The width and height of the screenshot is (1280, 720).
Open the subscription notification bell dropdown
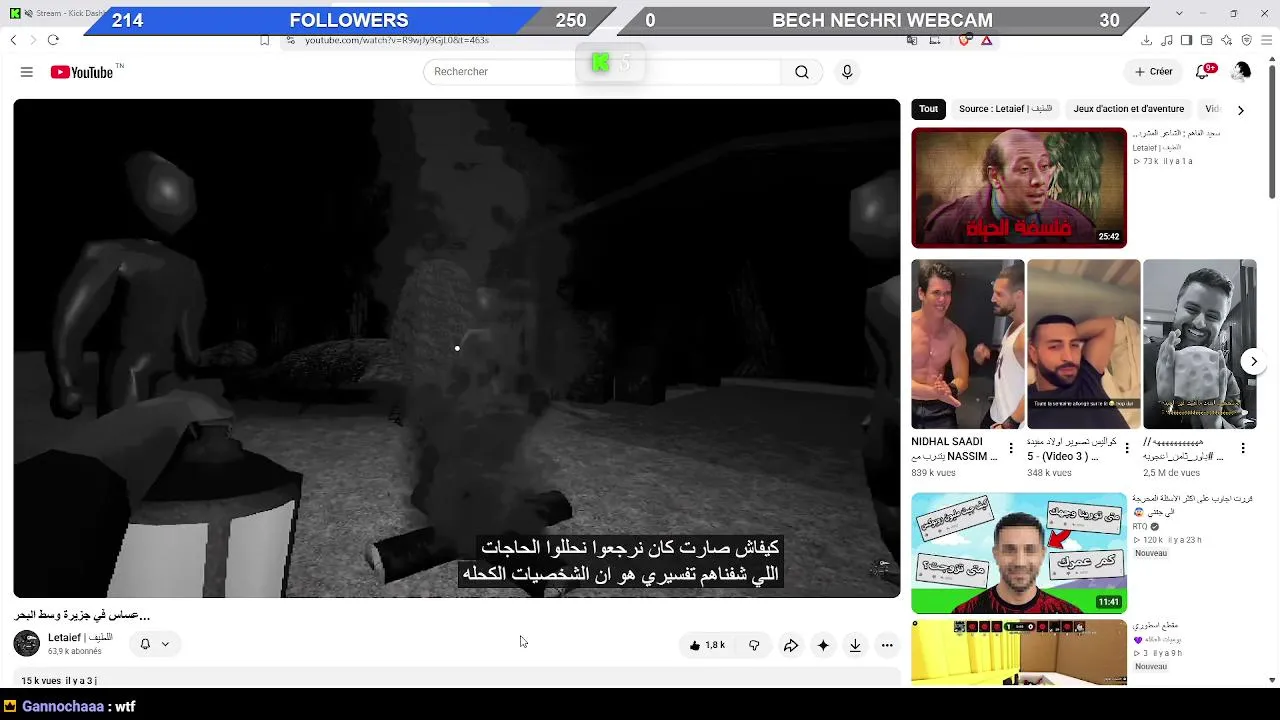pyautogui.click(x=154, y=644)
